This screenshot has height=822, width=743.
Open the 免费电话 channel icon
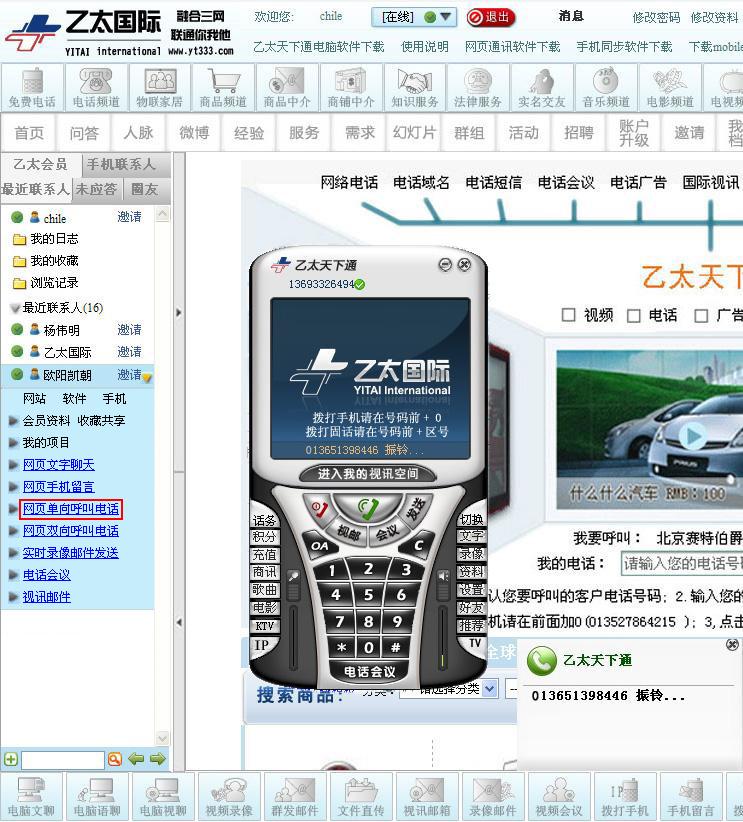[33, 88]
